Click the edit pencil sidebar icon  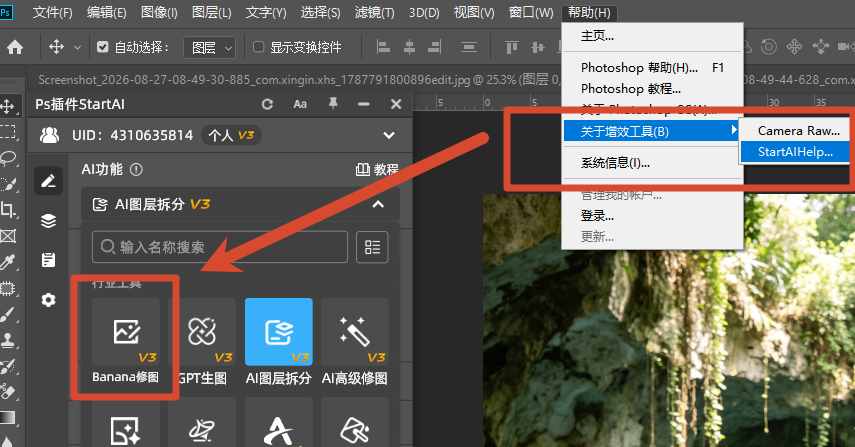tap(49, 181)
